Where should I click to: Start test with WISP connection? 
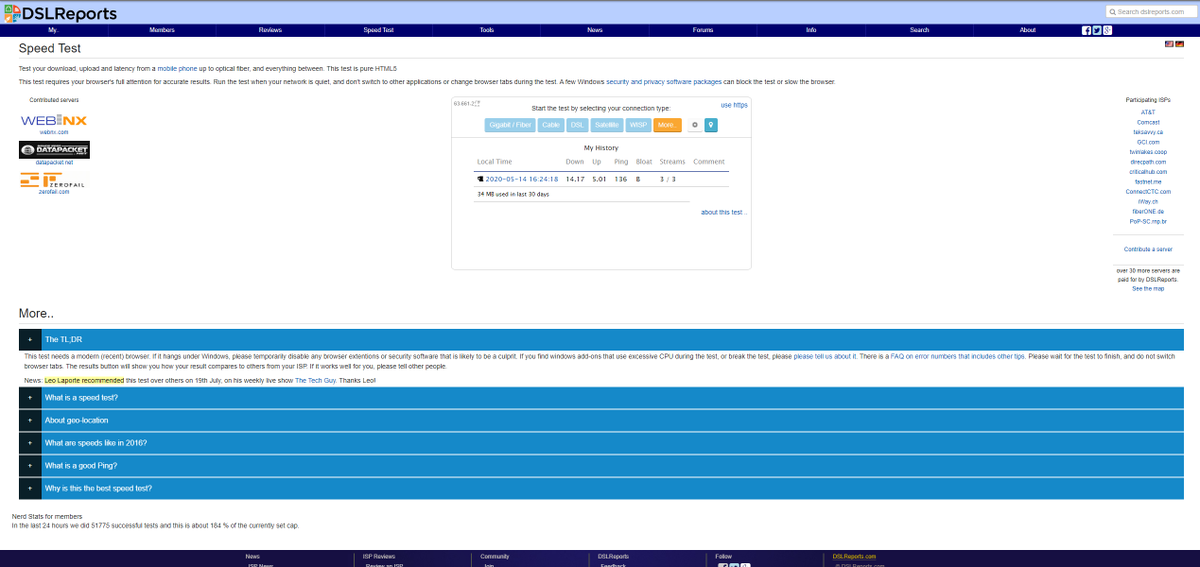[638, 125]
